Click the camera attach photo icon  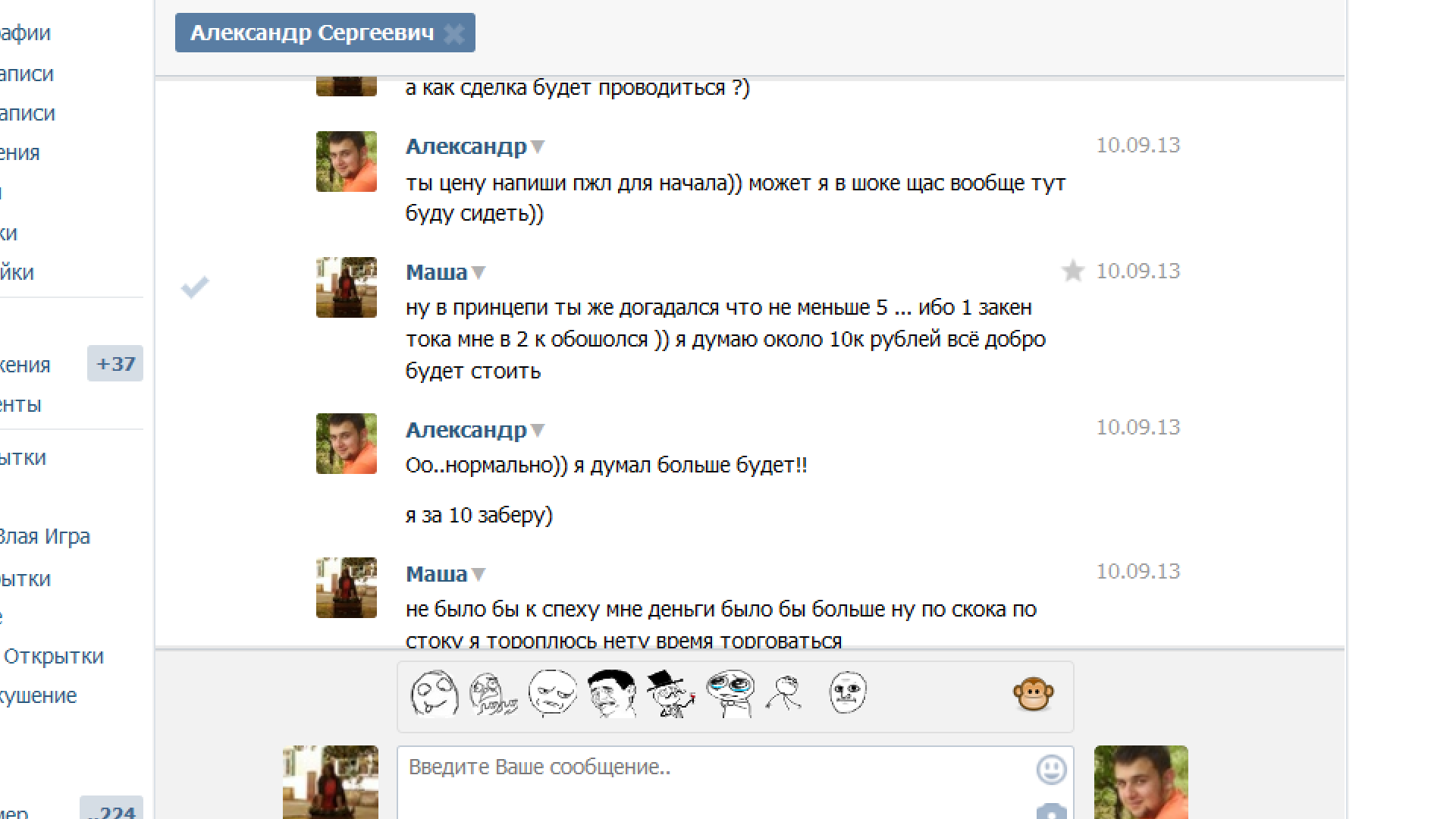tap(1051, 811)
